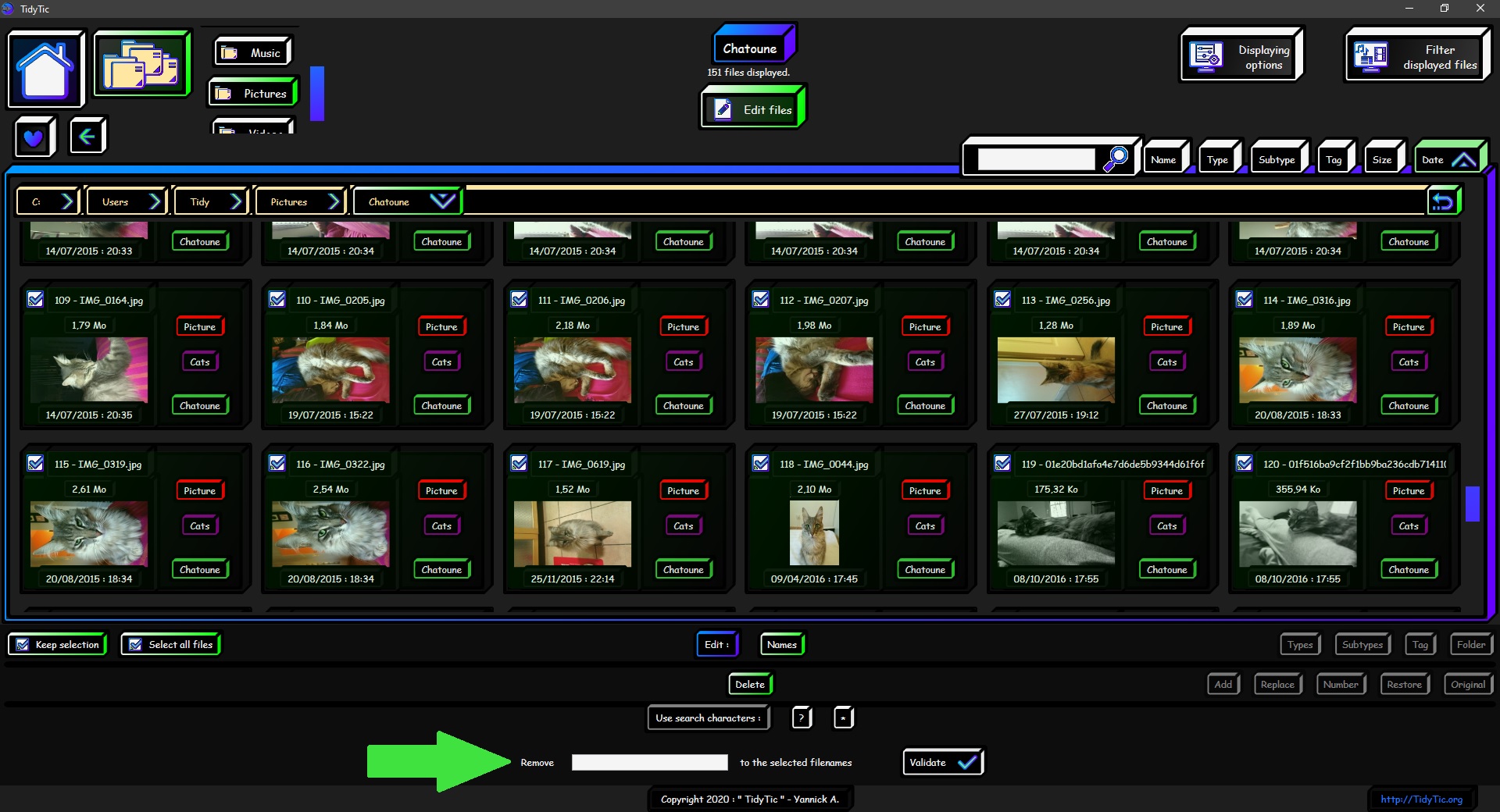Toggle Date sort direction arrow
The height and width of the screenshot is (812, 1500).
coord(1463,160)
